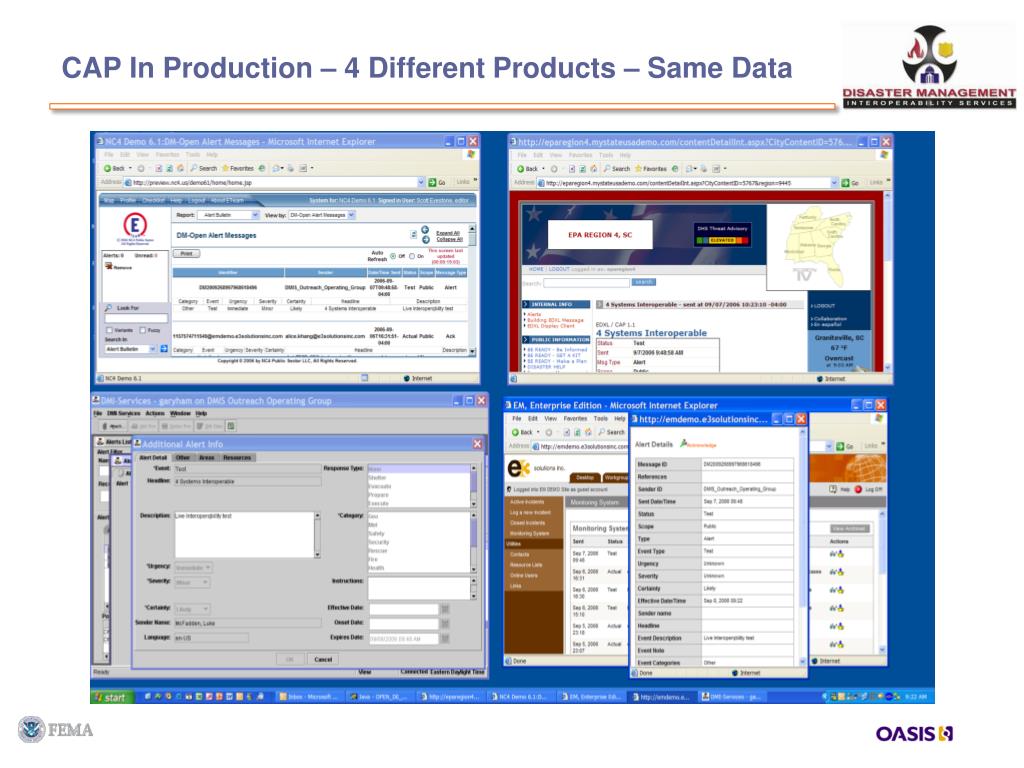
Task: Click Back icon in NC4 Demo browser
Action: point(108,168)
